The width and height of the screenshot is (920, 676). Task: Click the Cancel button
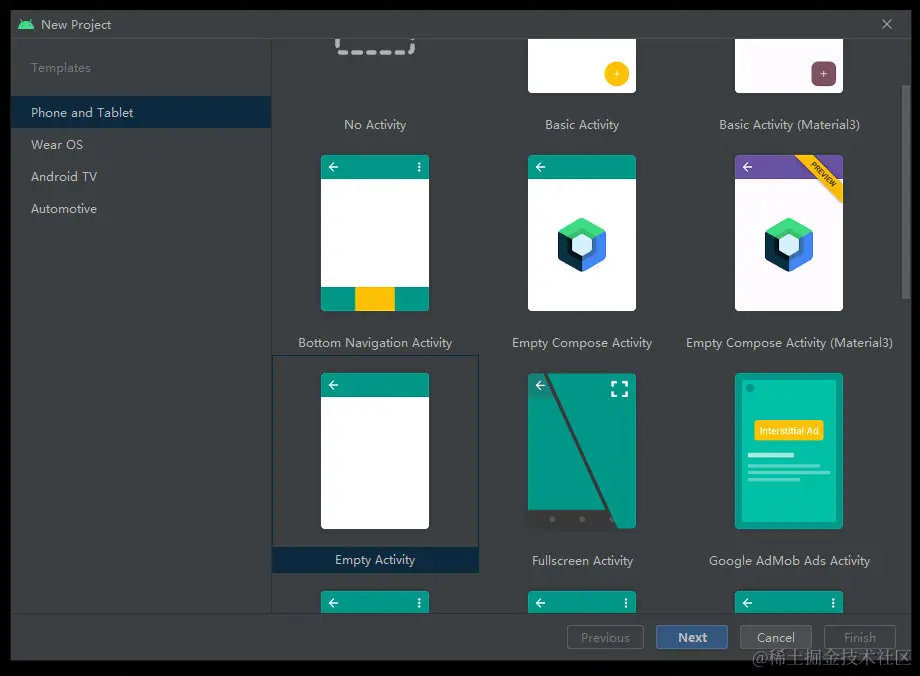776,637
